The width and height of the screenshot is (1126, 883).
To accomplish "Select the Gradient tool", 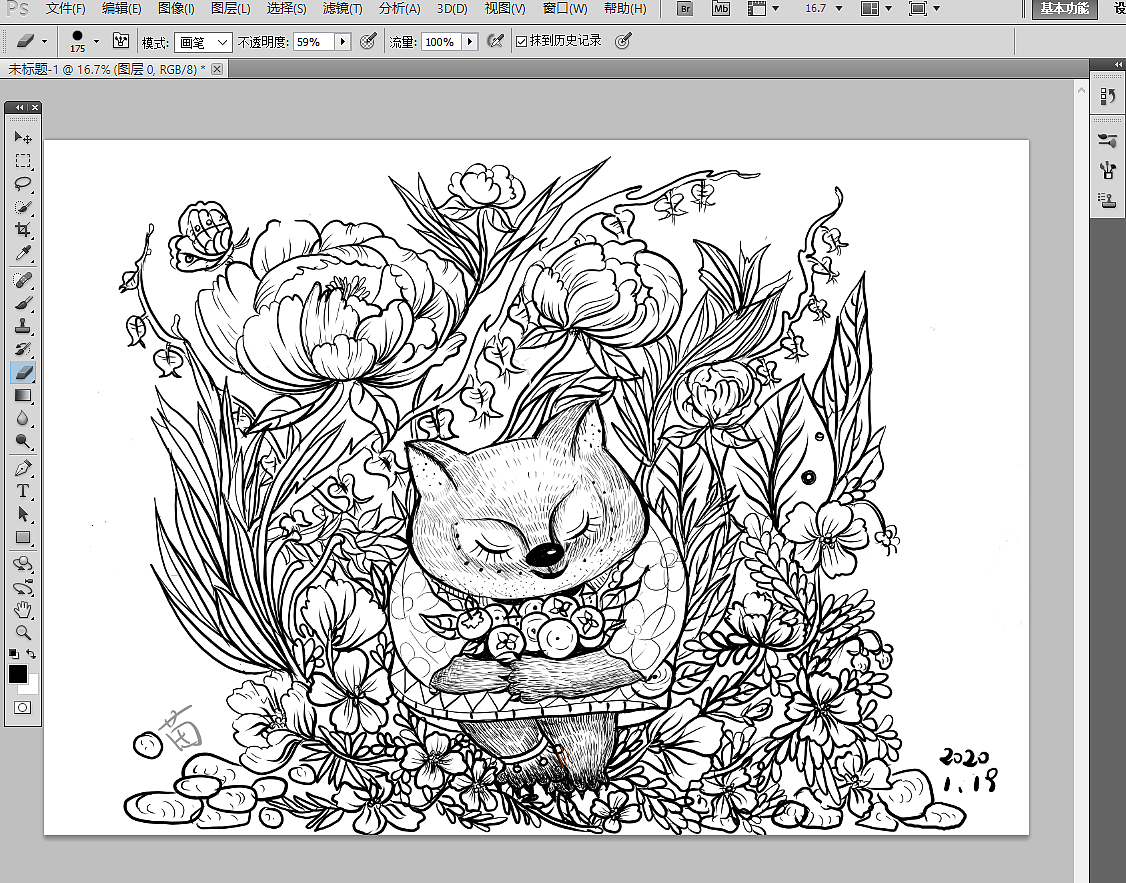I will tap(23, 395).
